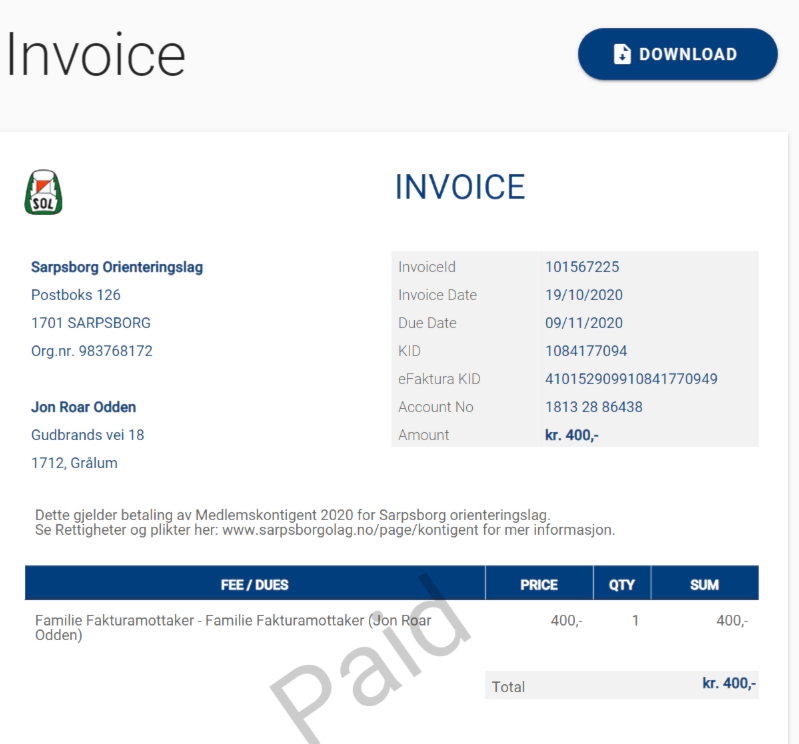
Task: Click the SOL club logo
Action: click(x=43, y=192)
